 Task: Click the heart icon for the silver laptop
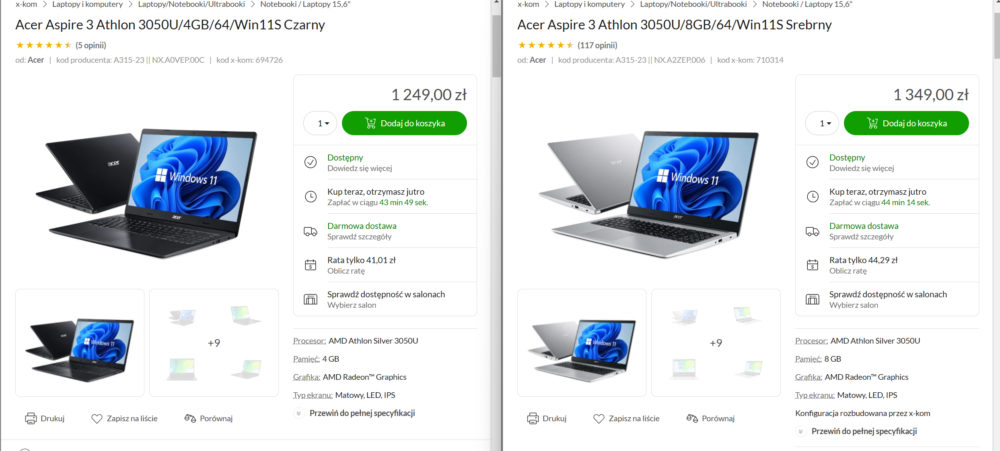[x=598, y=418]
